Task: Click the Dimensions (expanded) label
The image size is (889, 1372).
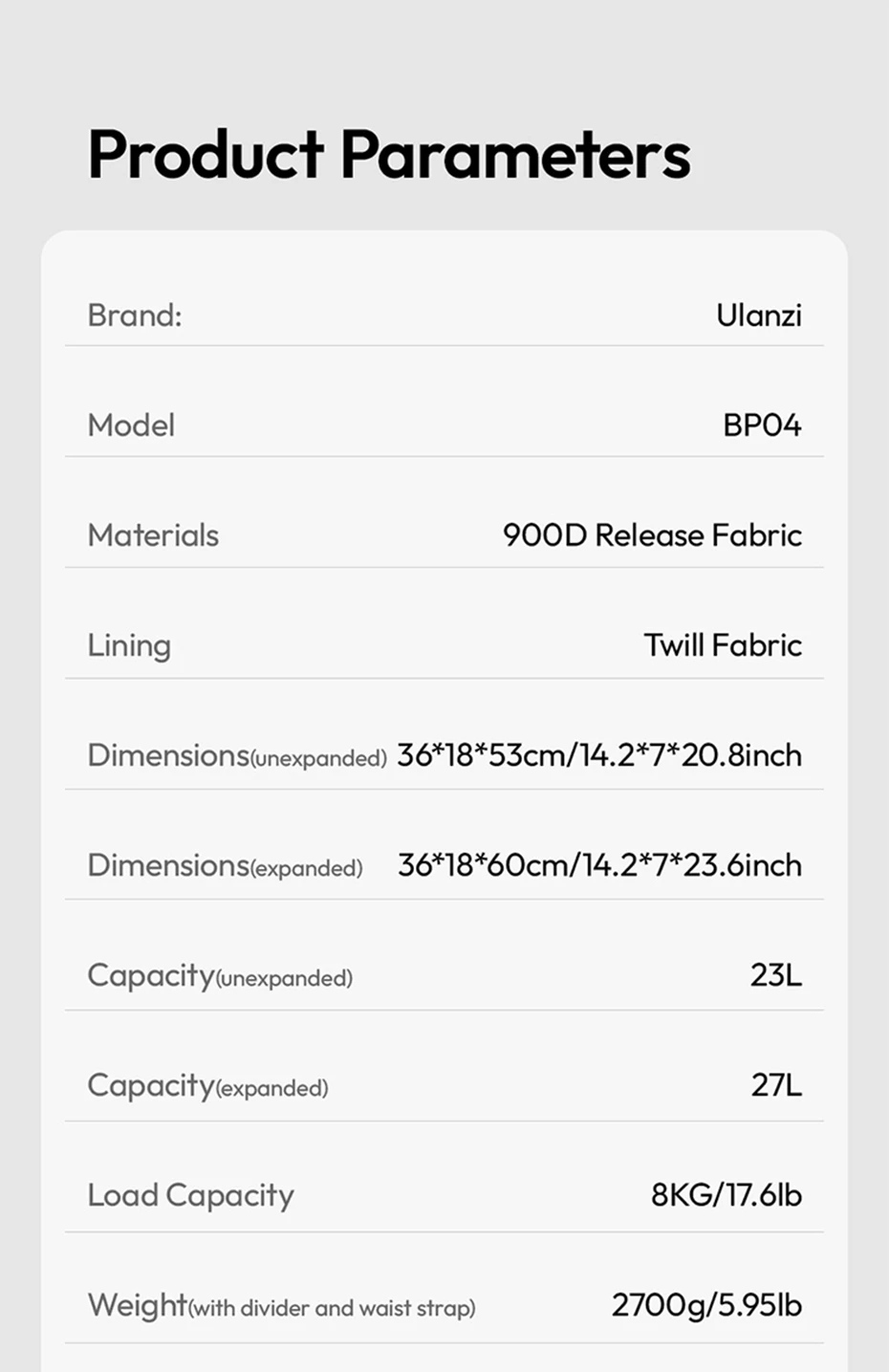Action: (225, 865)
